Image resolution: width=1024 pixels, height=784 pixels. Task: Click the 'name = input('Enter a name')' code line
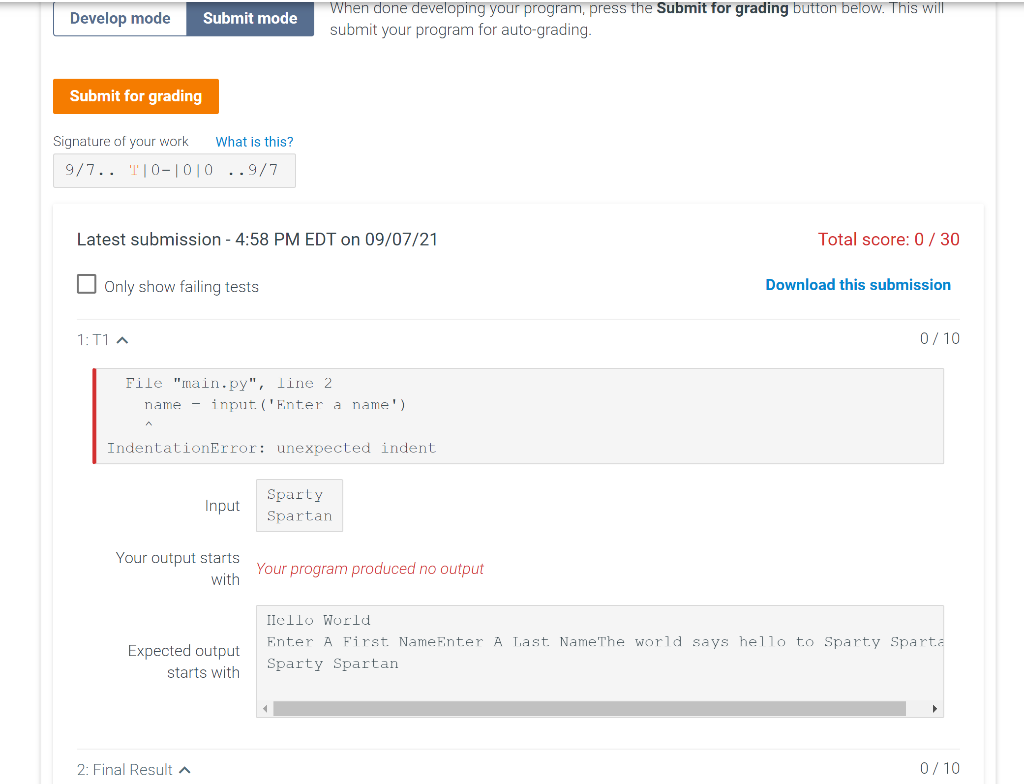(x=275, y=405)
